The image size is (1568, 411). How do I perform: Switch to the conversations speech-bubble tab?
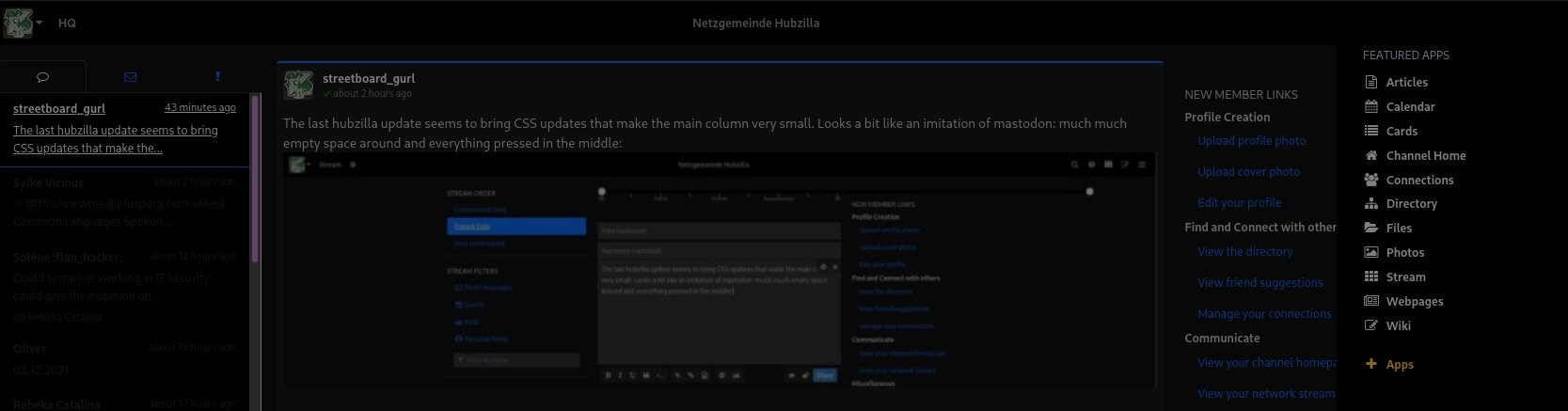(42, 77)
